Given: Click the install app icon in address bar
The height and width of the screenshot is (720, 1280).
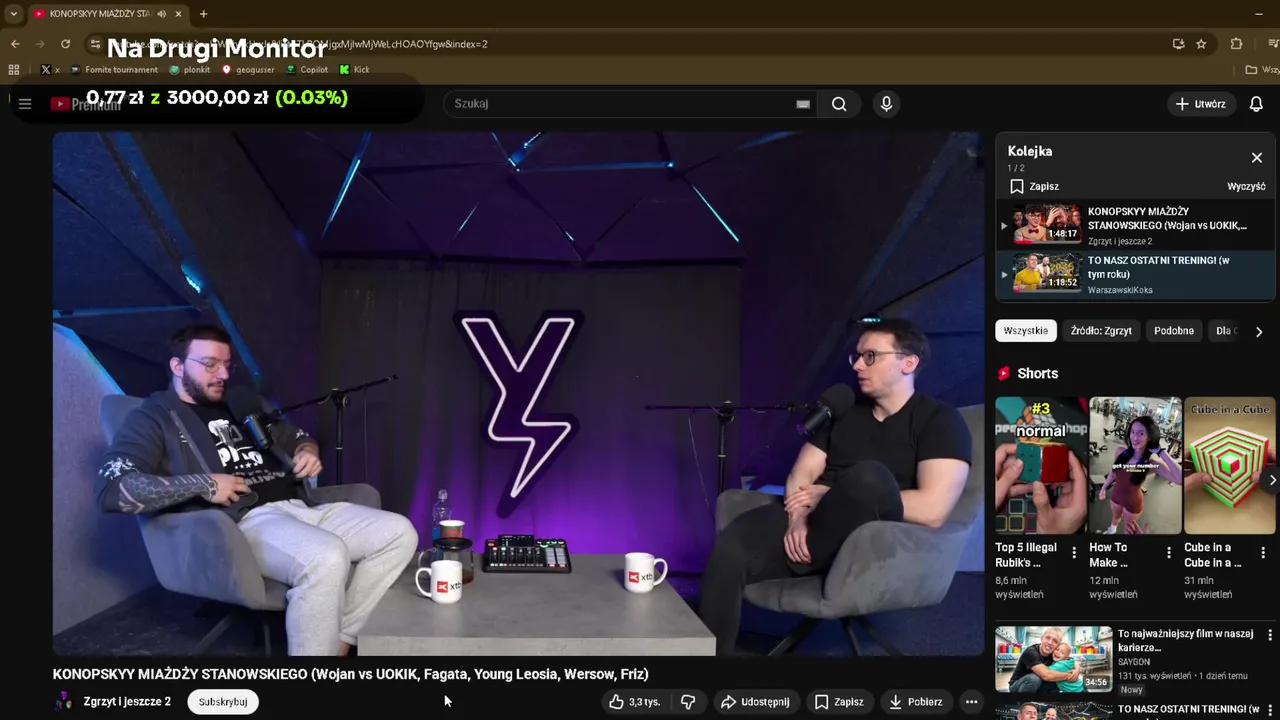Looking at the screenshot, I should click(x=1178, y=44).
